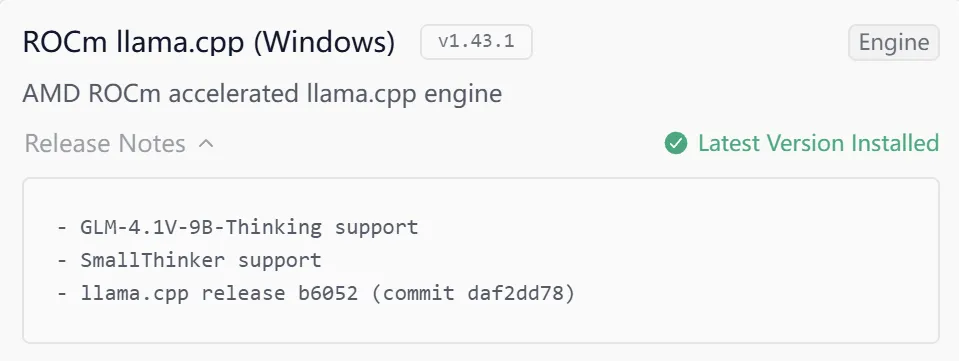Select the GLM-4.1V-9B-Thinking support note line

pos(238,228)
